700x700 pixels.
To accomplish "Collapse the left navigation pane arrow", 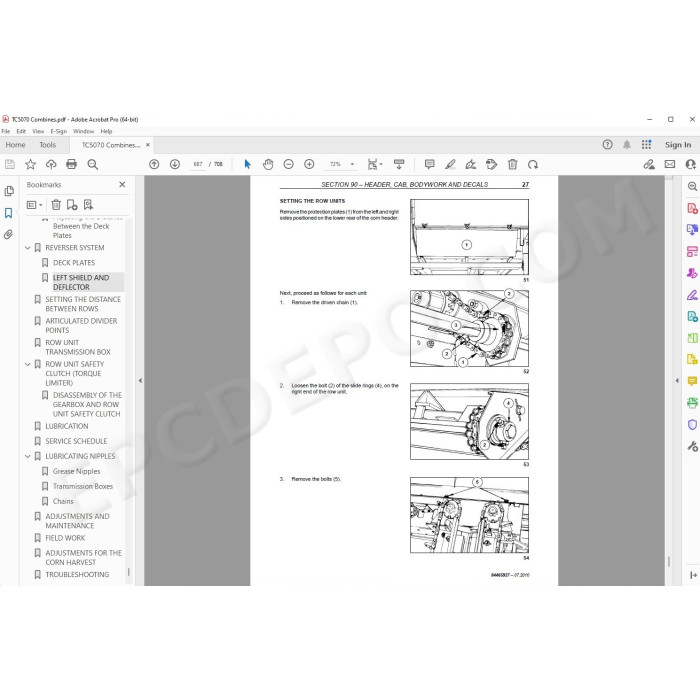I will pyautogui.click(x=140, y=380).
